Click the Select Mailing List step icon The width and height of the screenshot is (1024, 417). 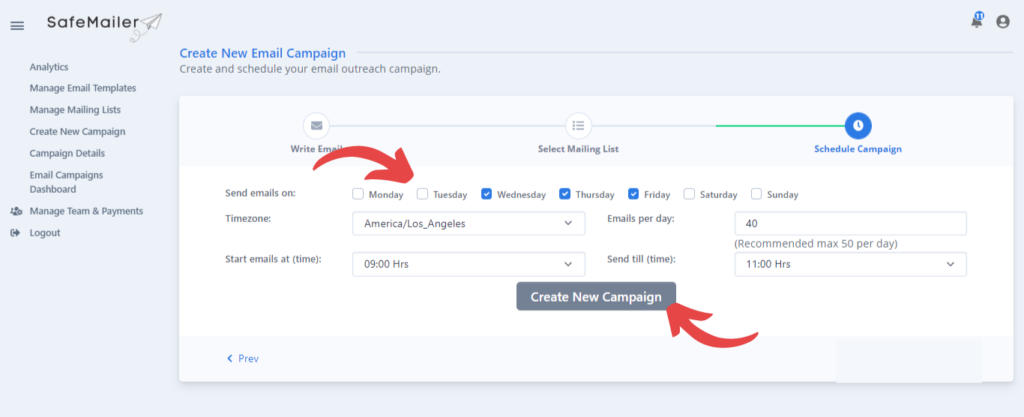coord(578,125)
